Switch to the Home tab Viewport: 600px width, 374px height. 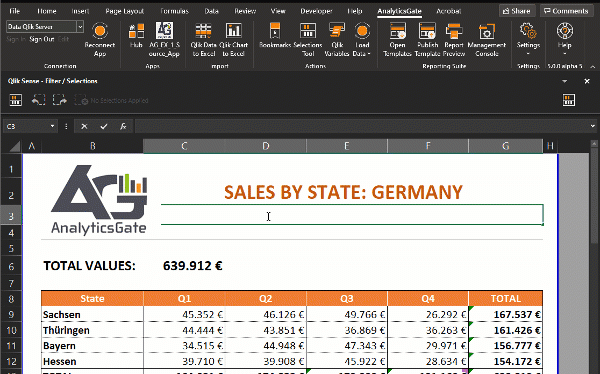coord(47,11)
